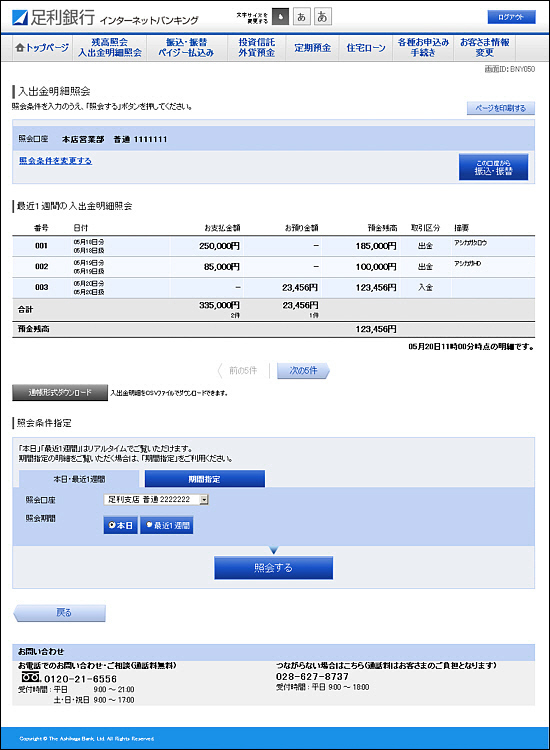This screenshot has height=750, width=550.
Task: Select the 本日 radio option
Action: (121, 525)
